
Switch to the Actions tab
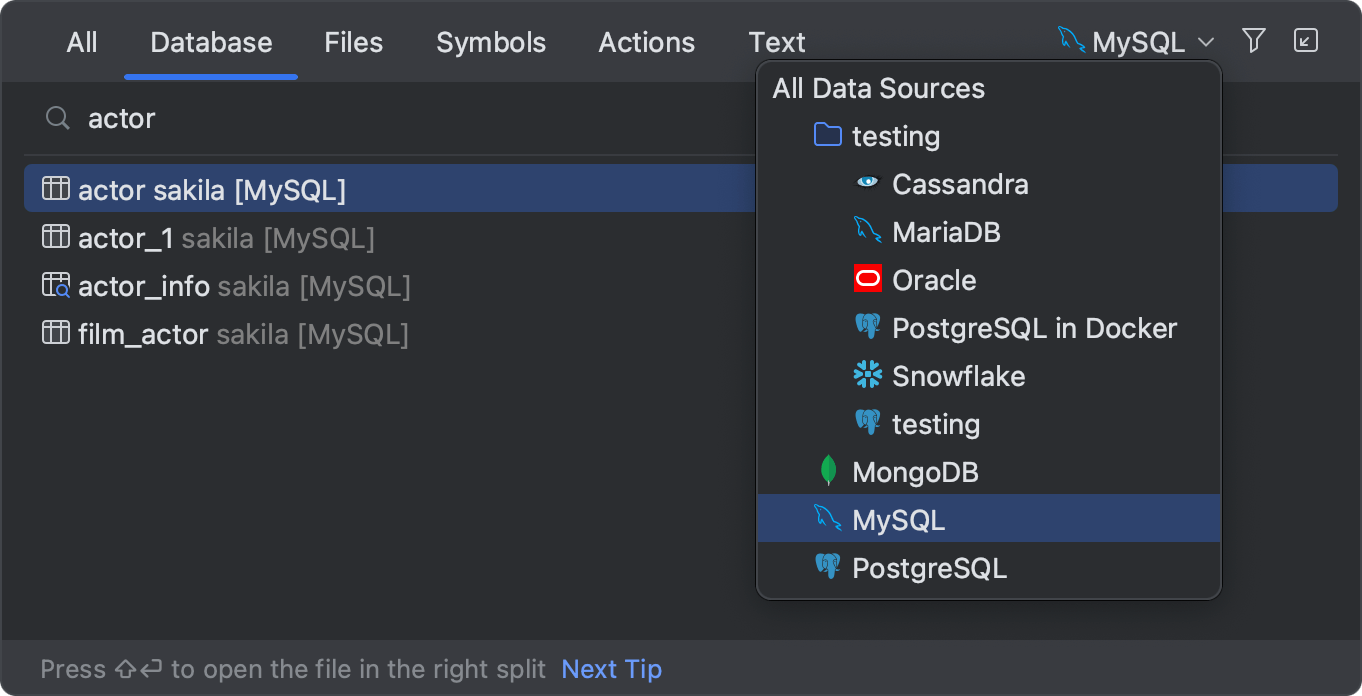(646, 42)
